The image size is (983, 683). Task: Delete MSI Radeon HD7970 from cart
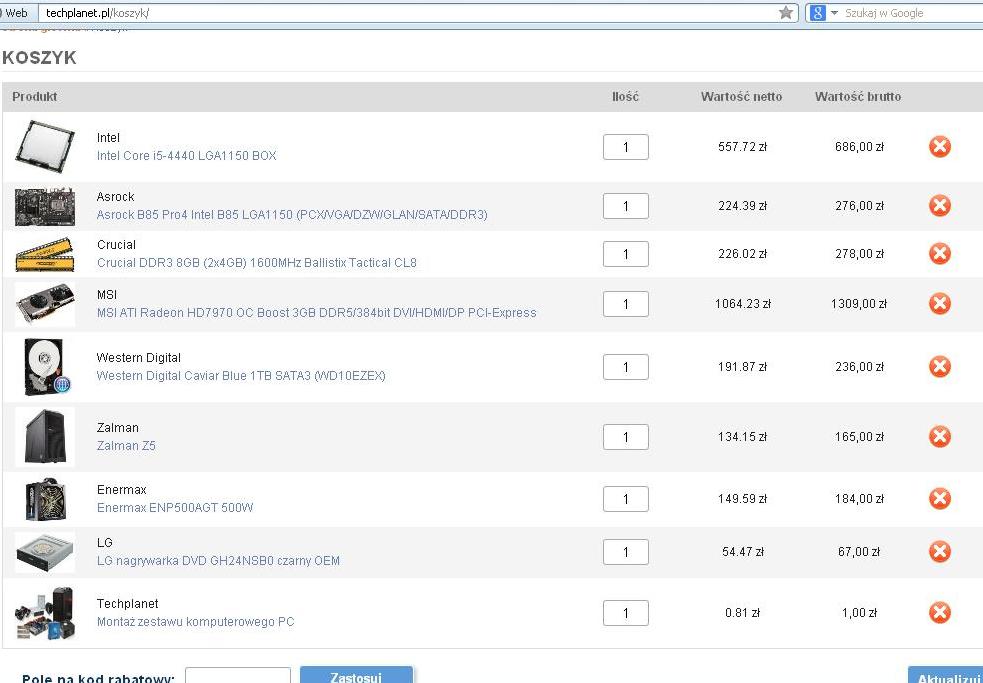pos(939,304)
